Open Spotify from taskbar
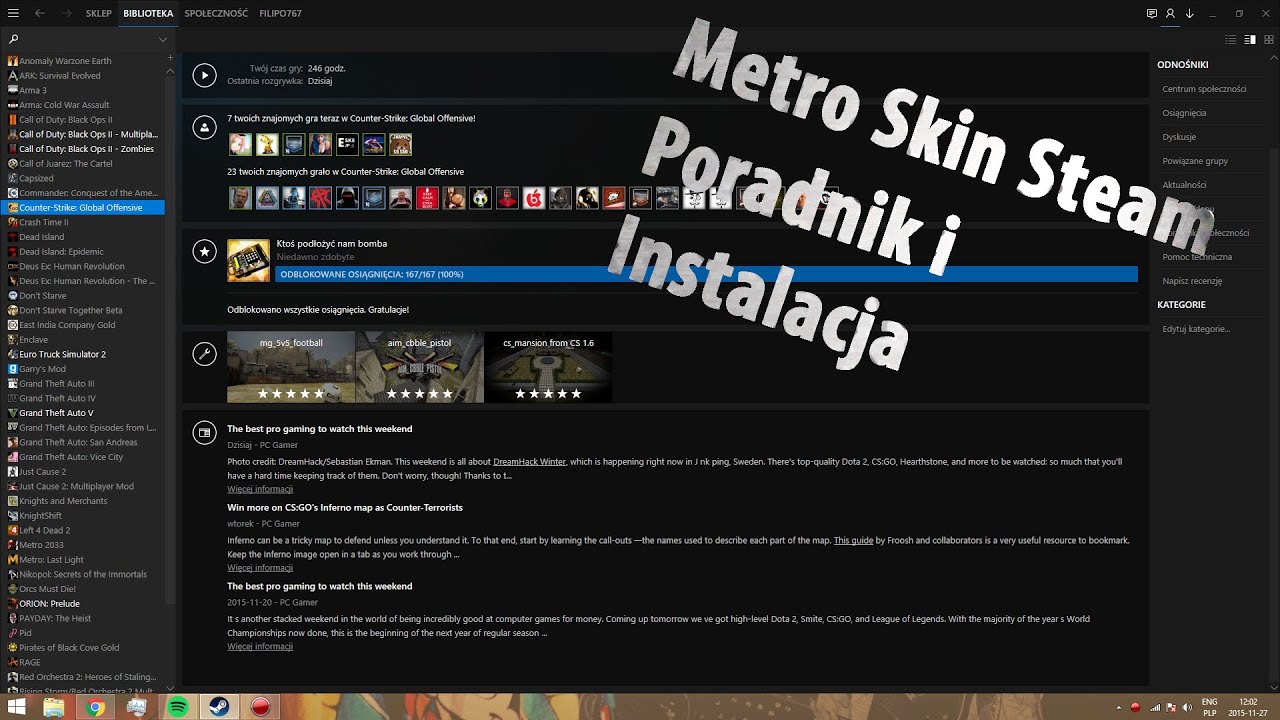1280x720 pixels. click(x=178, y=707)
